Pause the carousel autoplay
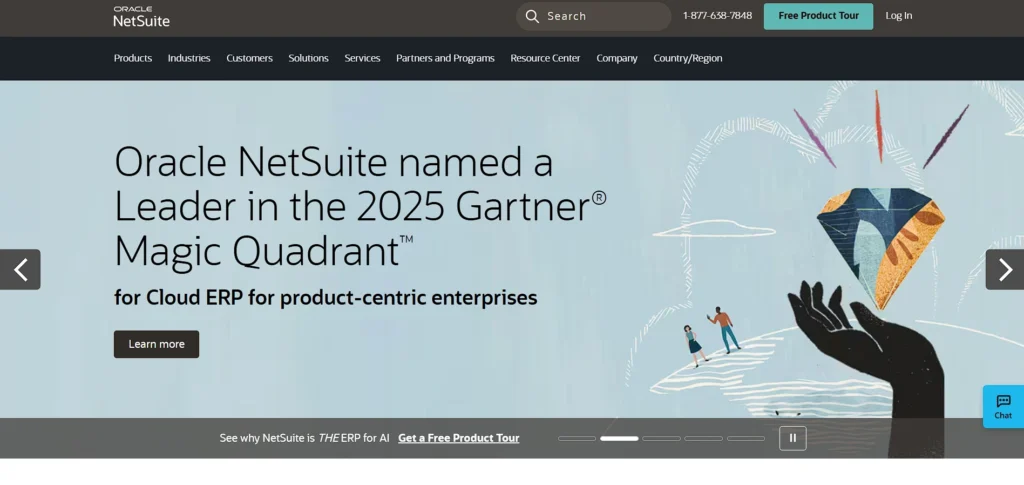The height and width of the screenshot is (485, 1024). tap(793, 438)
